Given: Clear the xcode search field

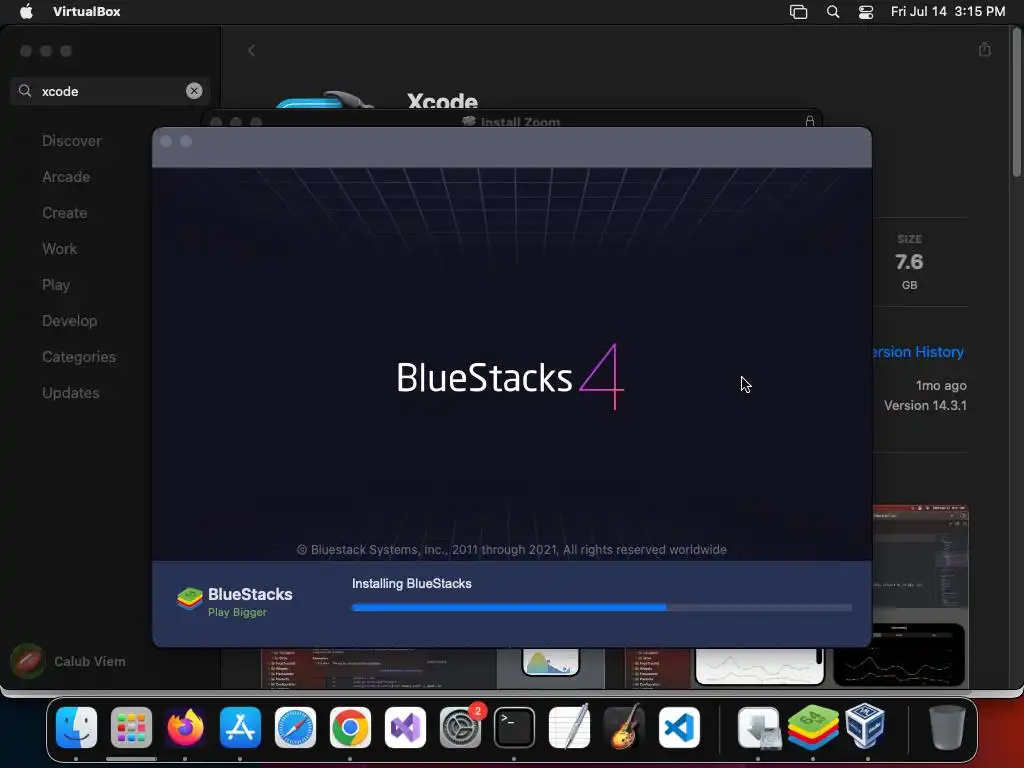Looking at the screenshot, I should (194, 91).
